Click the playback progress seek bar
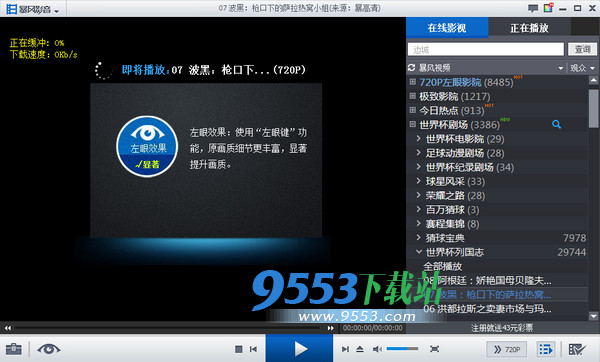The image size is (600, 362). [x=168, y=328]
